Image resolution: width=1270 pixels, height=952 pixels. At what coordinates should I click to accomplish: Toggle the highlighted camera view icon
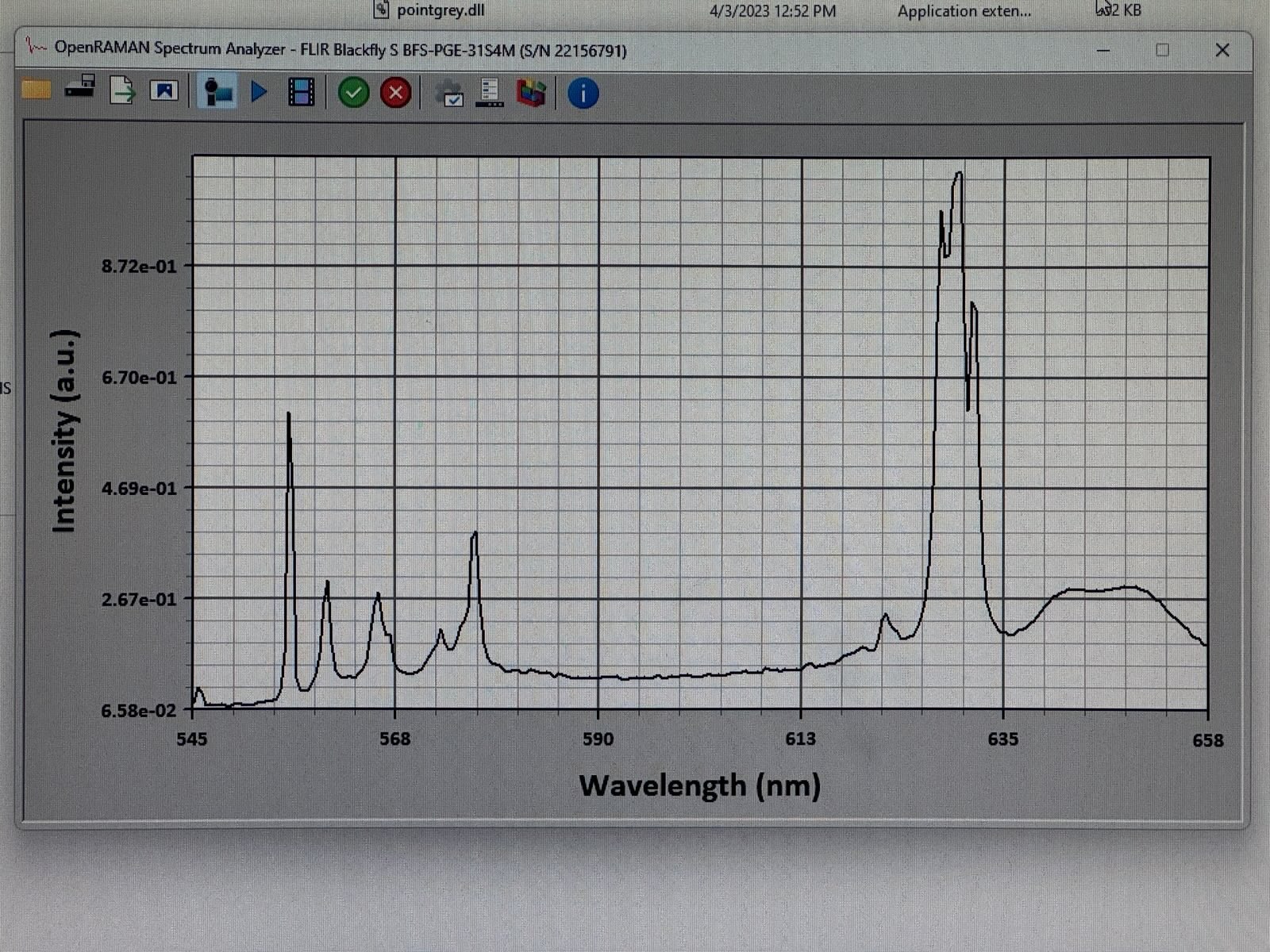pyautogui.click(x=217, y=92)
